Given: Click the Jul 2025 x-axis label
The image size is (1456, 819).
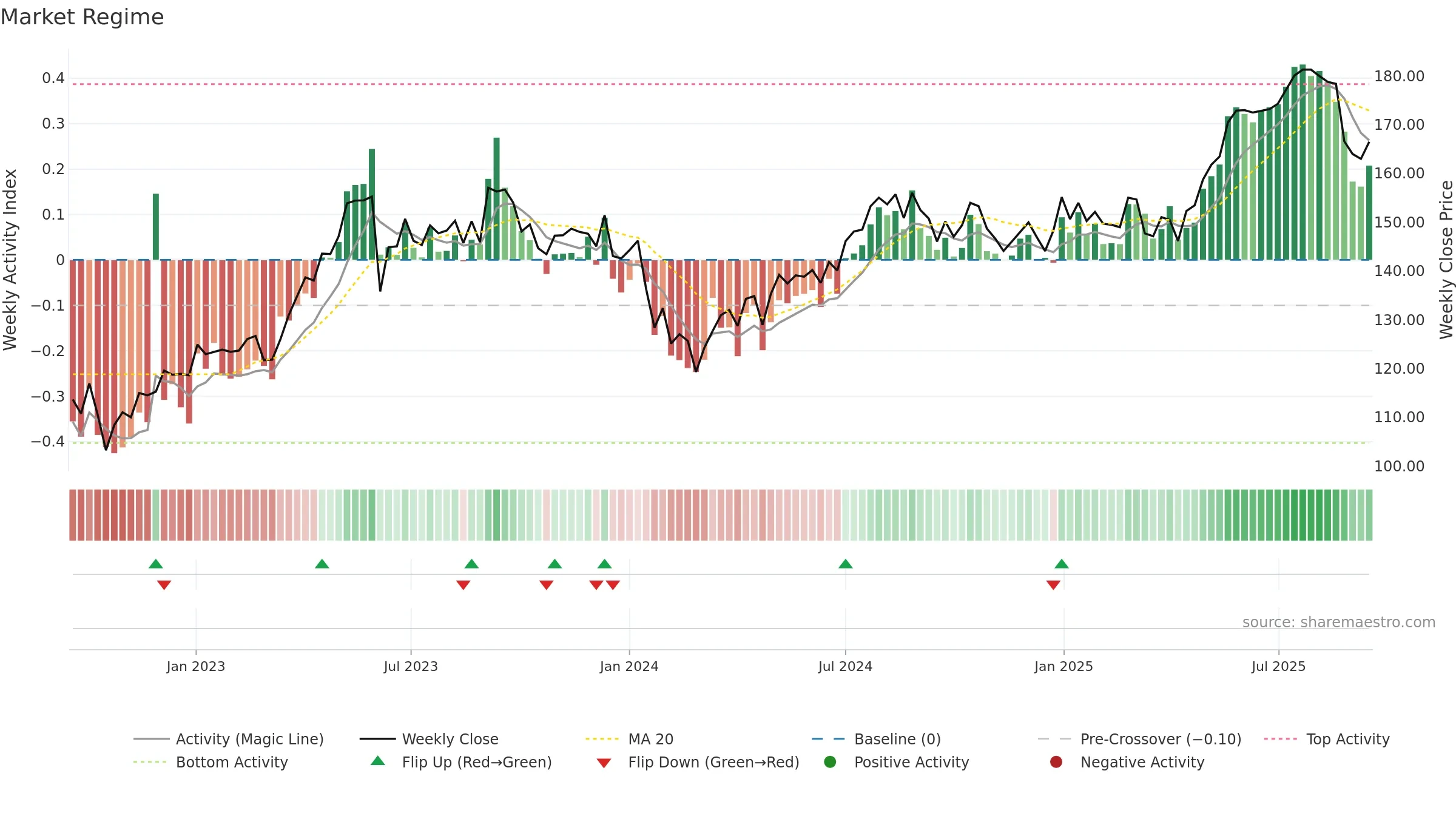Looking at the screenshot, I should point(1278,667).
